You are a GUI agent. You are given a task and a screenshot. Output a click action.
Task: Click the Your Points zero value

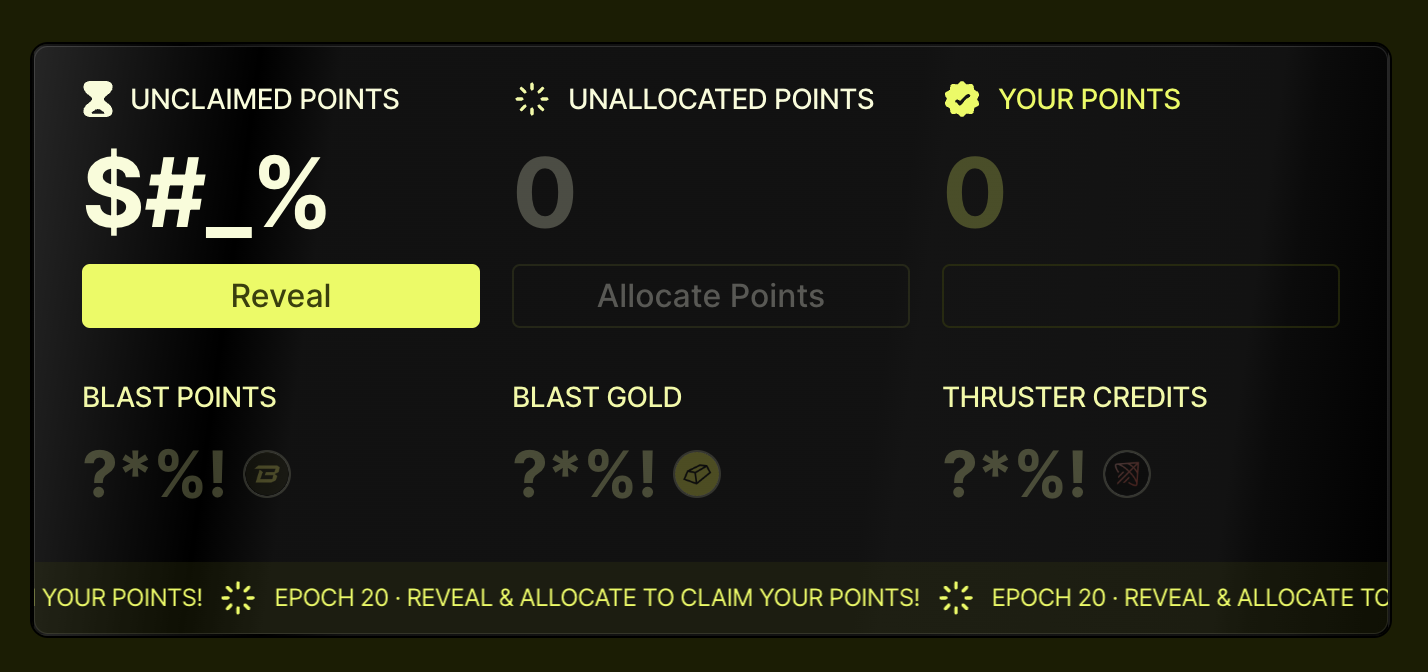coord(975,194)
